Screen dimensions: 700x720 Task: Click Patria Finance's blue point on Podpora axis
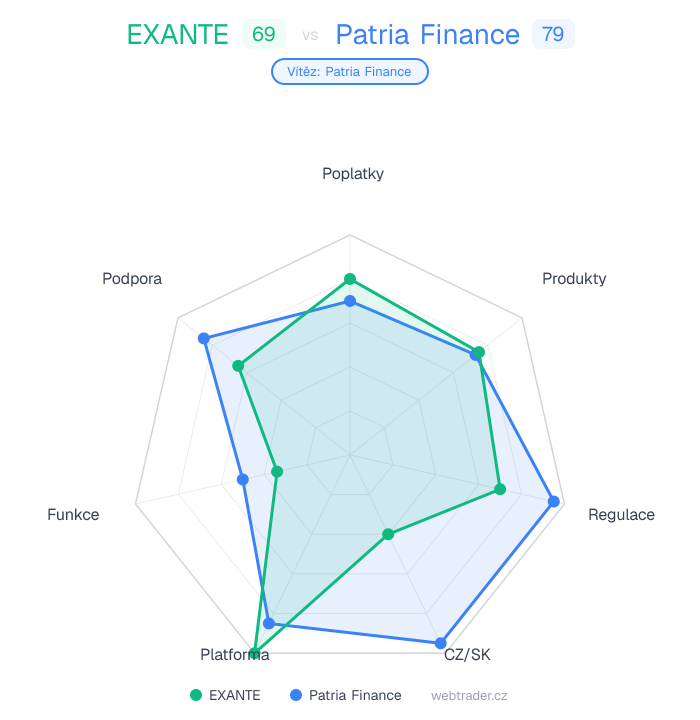204,339
